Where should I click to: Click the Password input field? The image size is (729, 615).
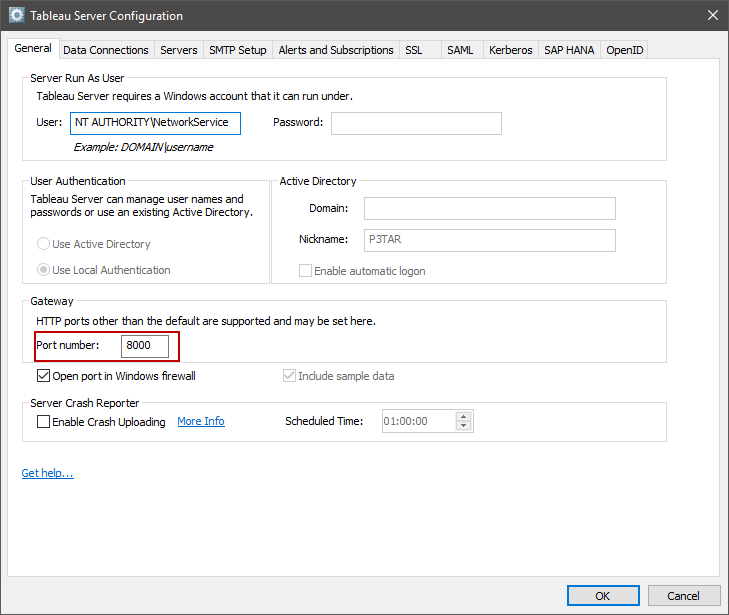pos(416,123)
